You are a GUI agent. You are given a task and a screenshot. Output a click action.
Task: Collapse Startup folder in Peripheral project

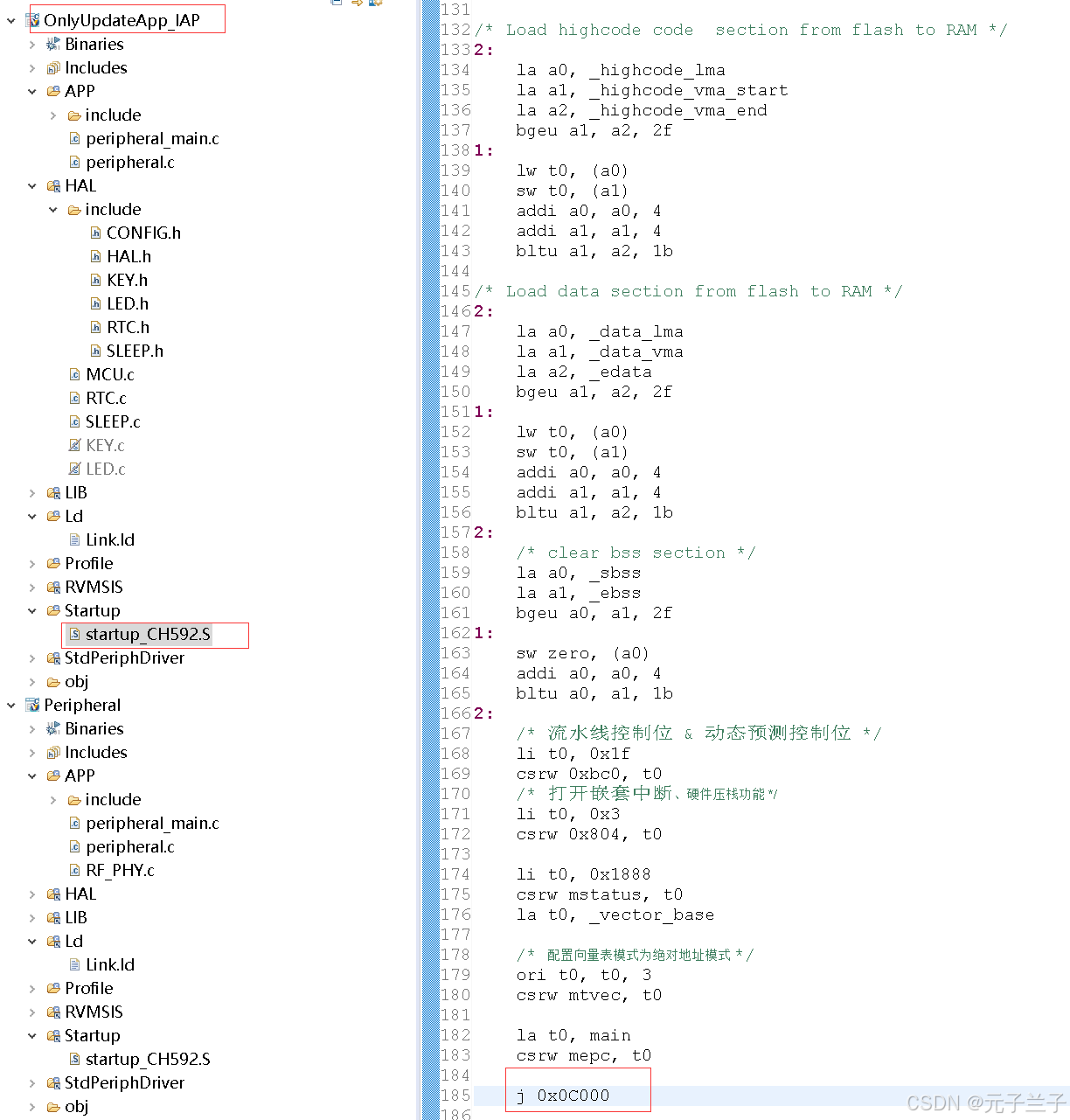(32, 1035)
